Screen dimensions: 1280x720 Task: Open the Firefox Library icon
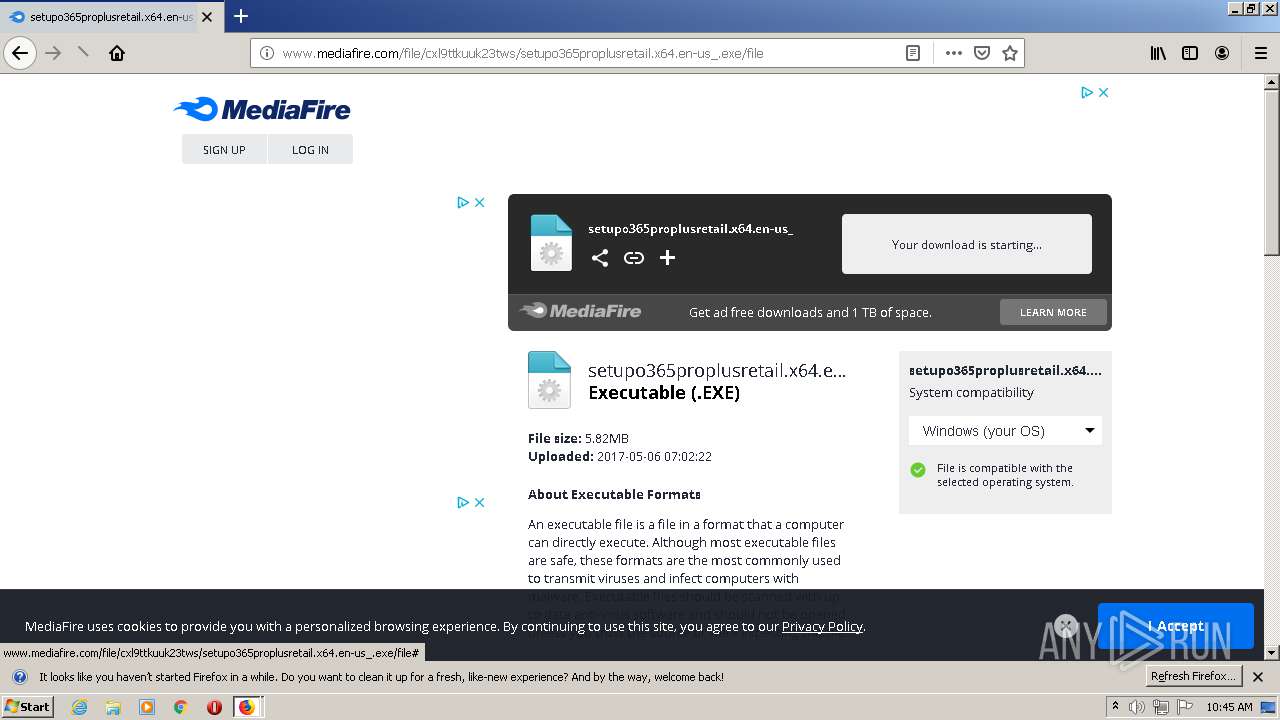(1158, 53)
